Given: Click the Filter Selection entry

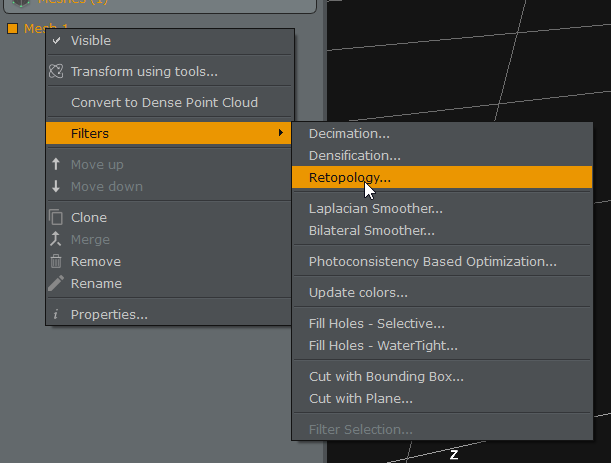Looking at the screenshot, I should click(442, 429).
